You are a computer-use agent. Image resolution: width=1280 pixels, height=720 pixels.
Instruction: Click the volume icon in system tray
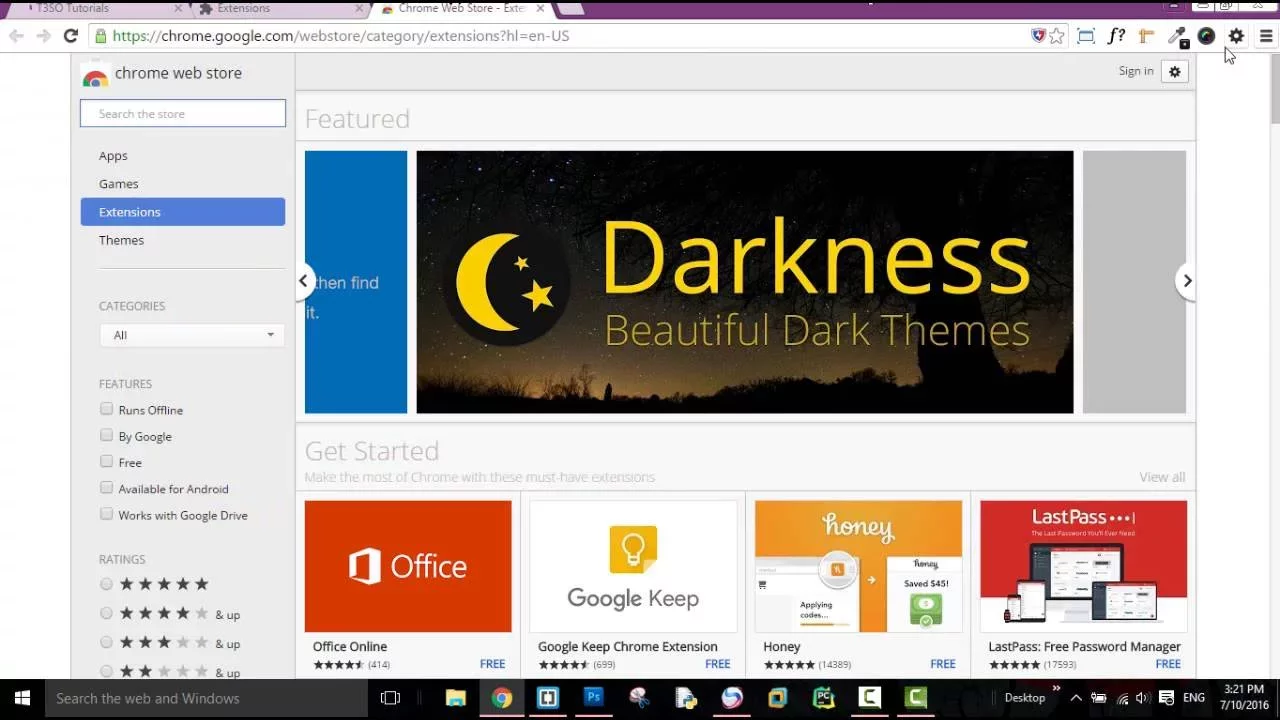(x=1142, y=698)
